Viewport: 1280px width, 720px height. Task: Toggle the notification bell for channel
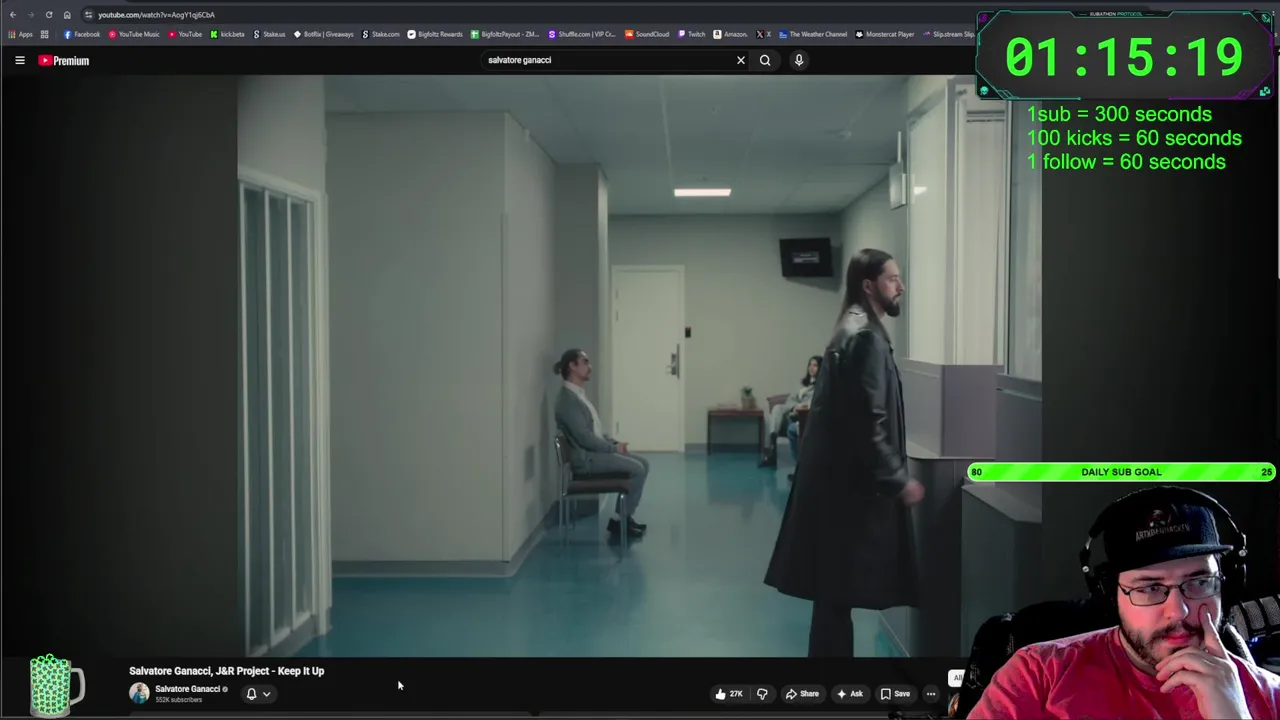(251, 693)
